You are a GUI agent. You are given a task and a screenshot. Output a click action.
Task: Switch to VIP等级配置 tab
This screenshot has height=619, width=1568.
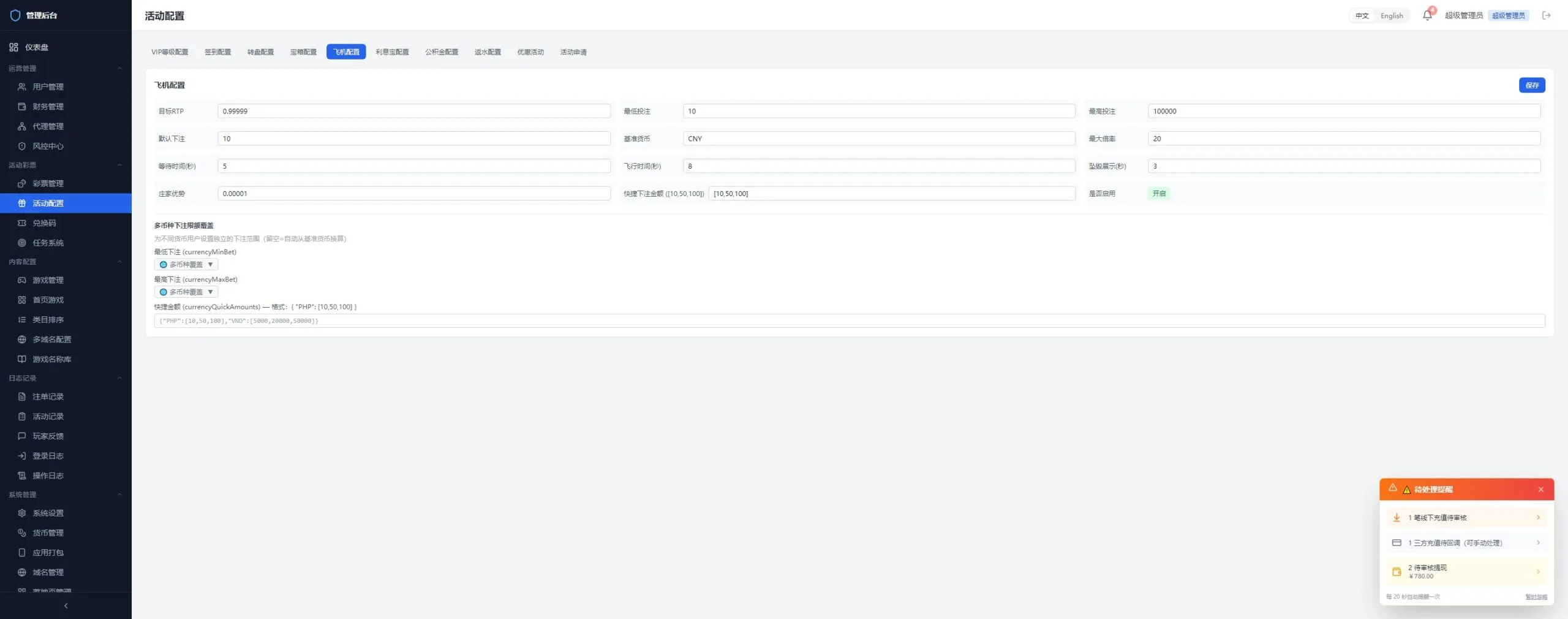(170, 52)
